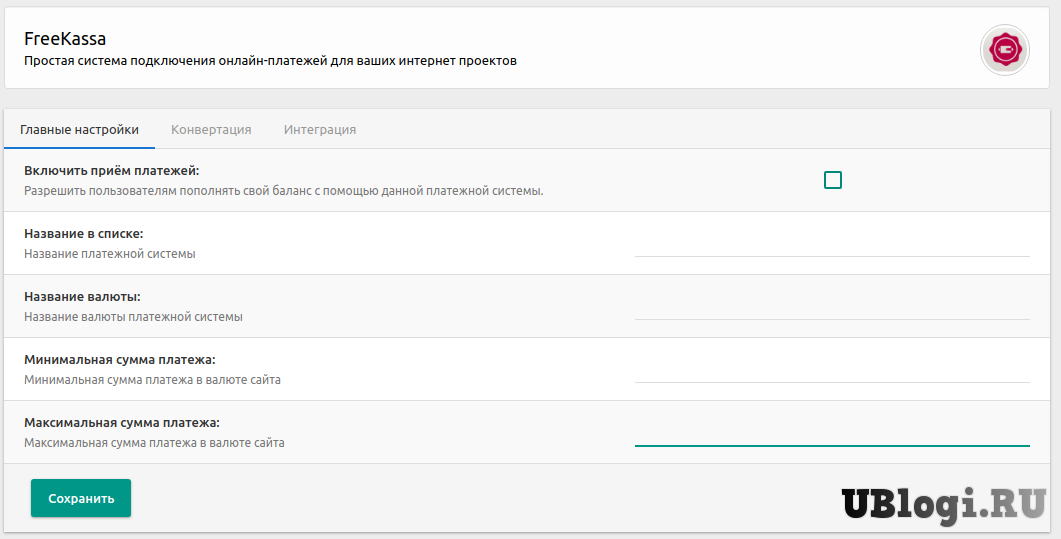Click the UBlogi.RU watermark logo
Viewport: 1061px width, 539px height.
(x=943, y=503)
